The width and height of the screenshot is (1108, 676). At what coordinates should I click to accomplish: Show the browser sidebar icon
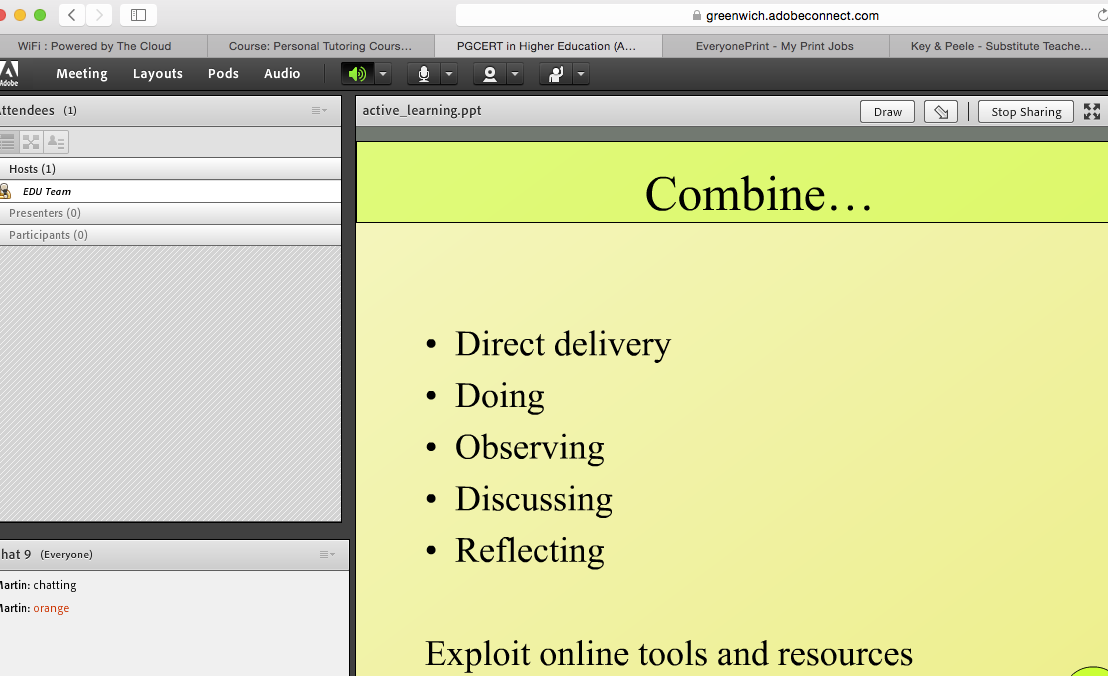point(138,15)
